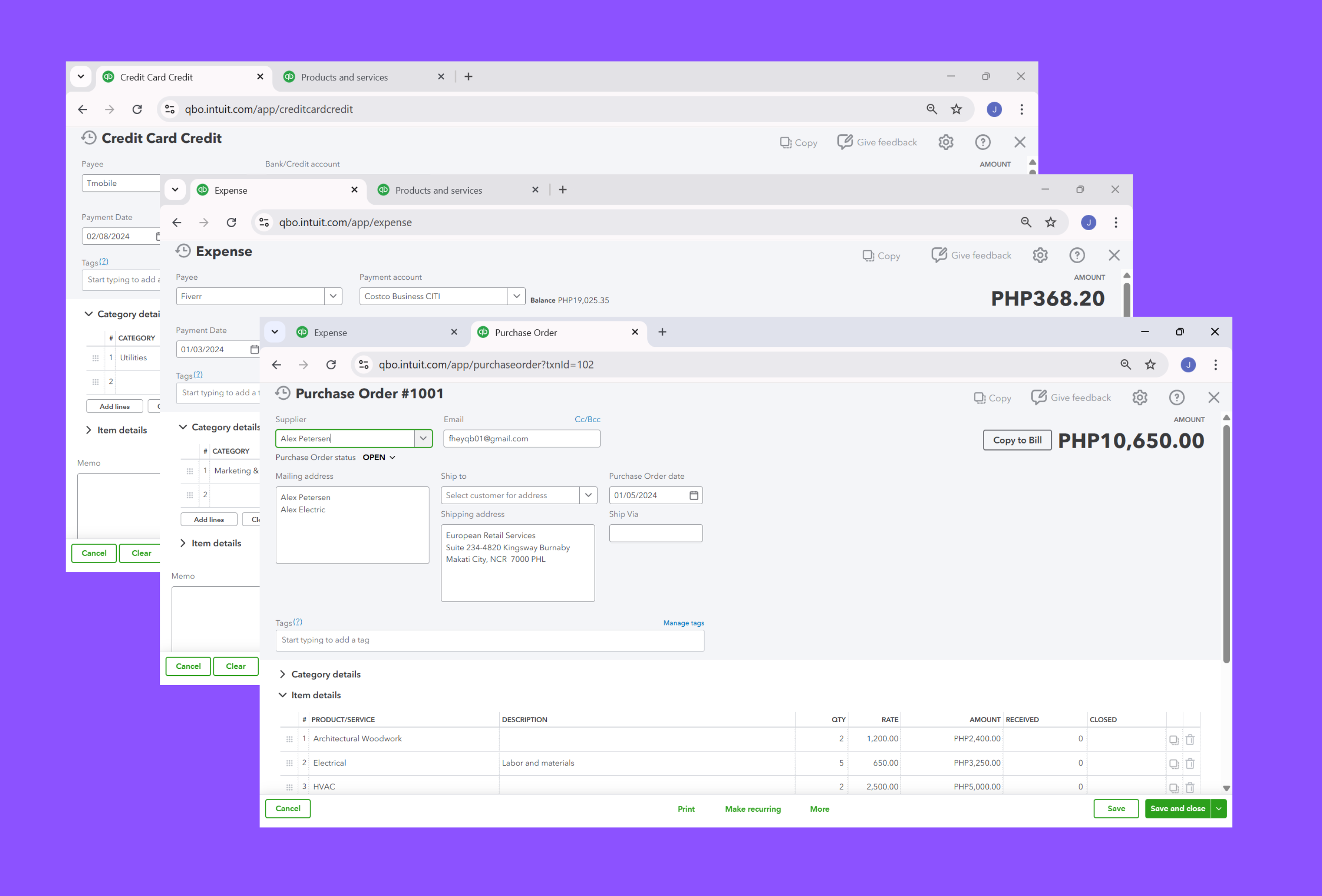Duplicate the Electrical line item
This screenshot has width=1322, height=896.
point(1174,764)
